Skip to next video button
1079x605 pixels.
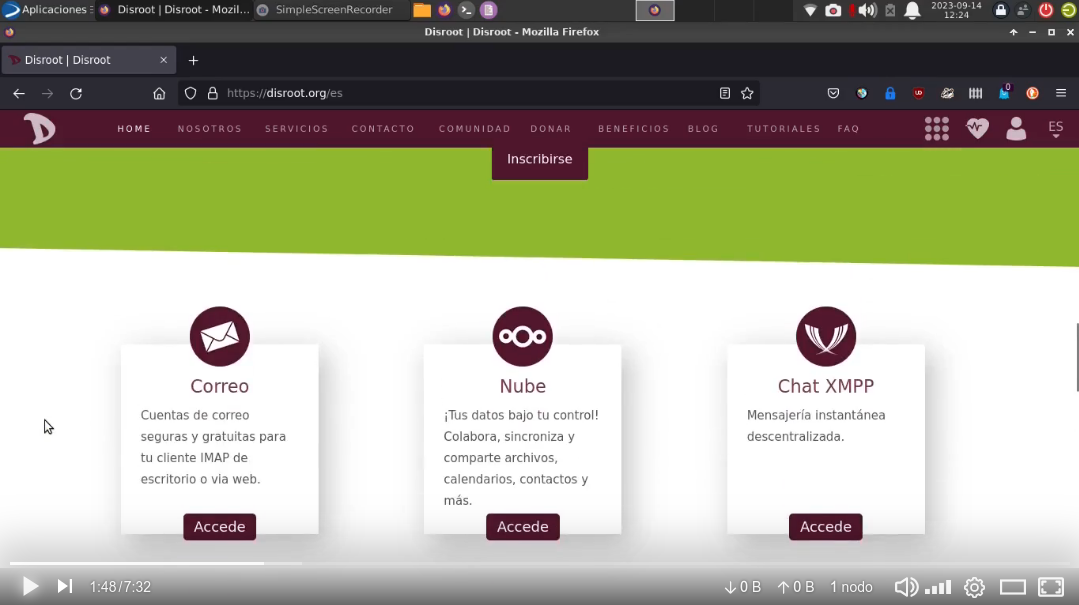pyautogui.click(x=65, y=586)
